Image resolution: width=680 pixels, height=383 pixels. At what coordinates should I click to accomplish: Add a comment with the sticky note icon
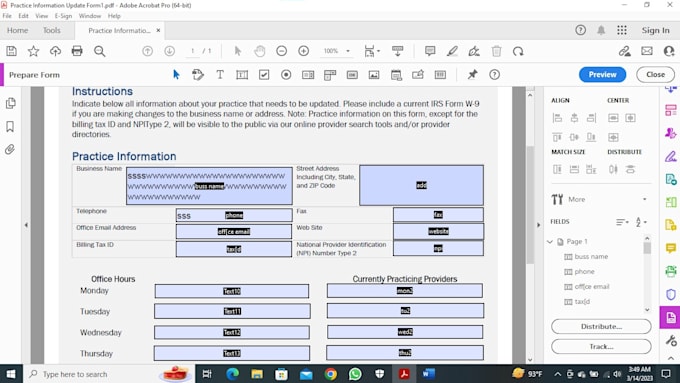coord(430,51)
